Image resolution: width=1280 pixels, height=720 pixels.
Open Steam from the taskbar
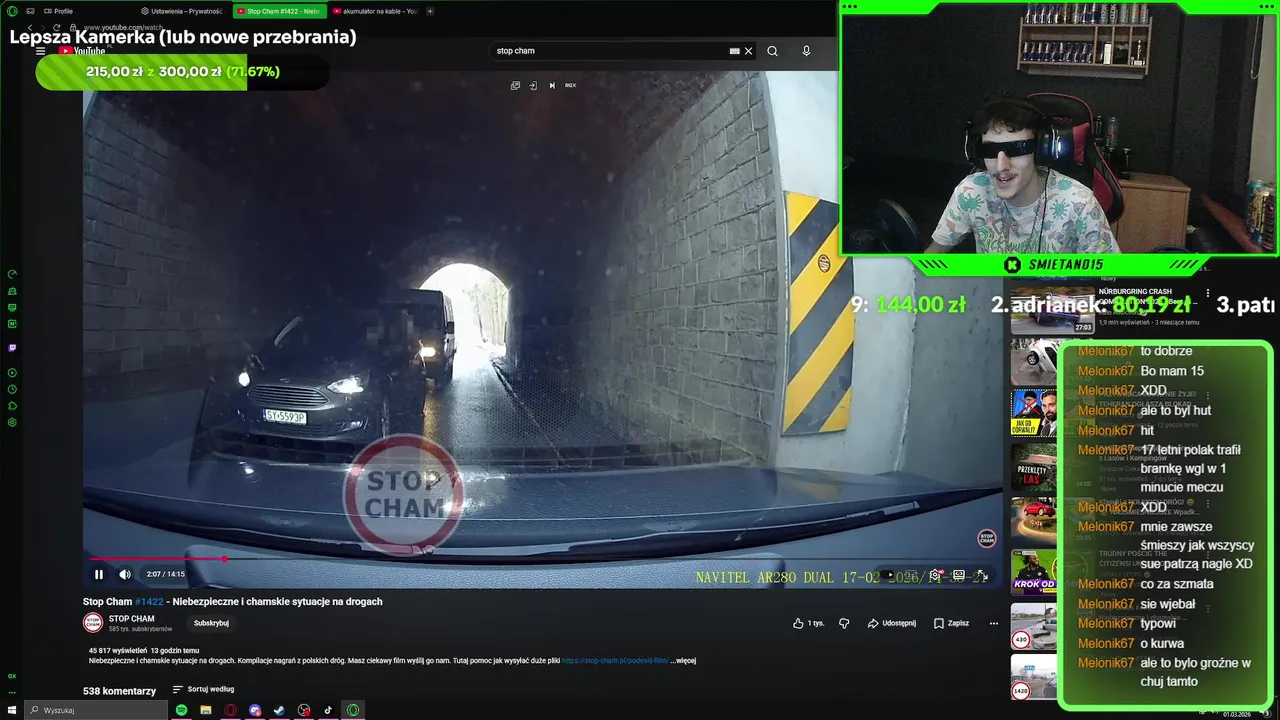(279, 710)
